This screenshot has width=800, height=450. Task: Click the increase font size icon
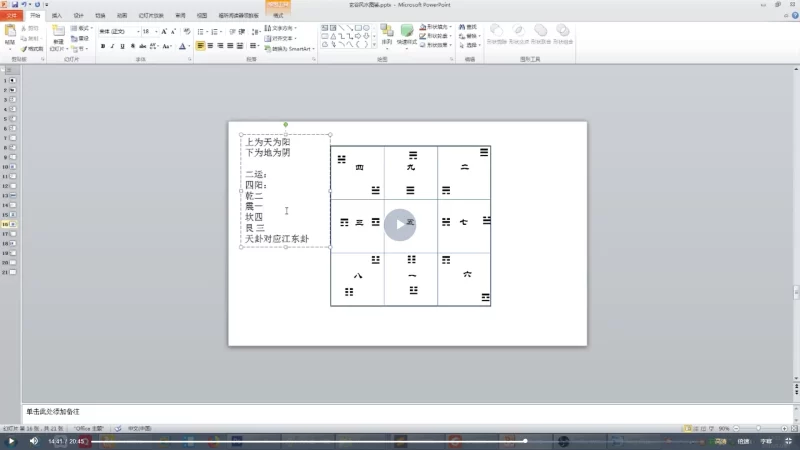tap(162, 31)
